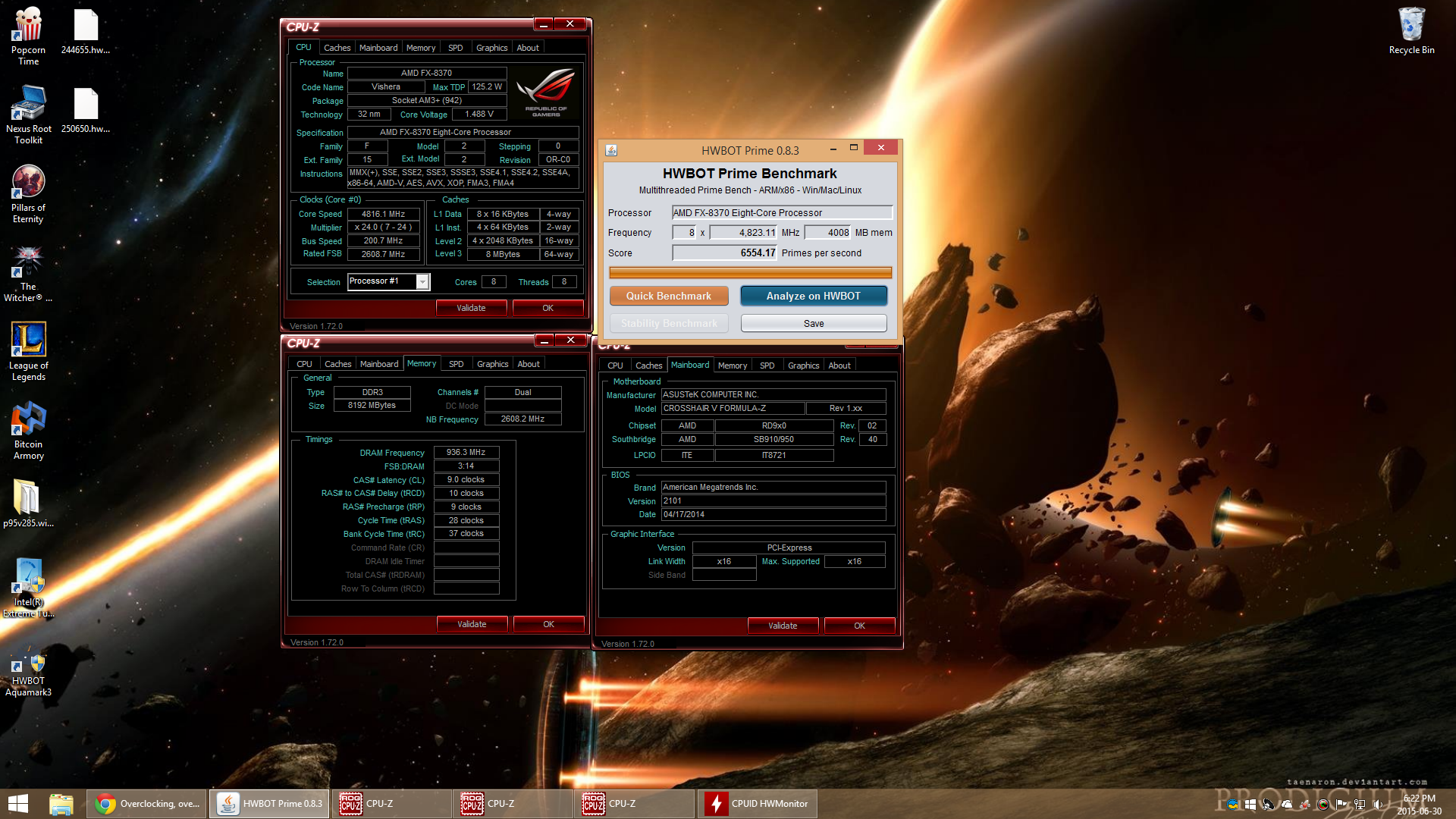Open Caches tab in Mainboard CPU-Z window
The image size is (1456, 819).
pos(648,366)
